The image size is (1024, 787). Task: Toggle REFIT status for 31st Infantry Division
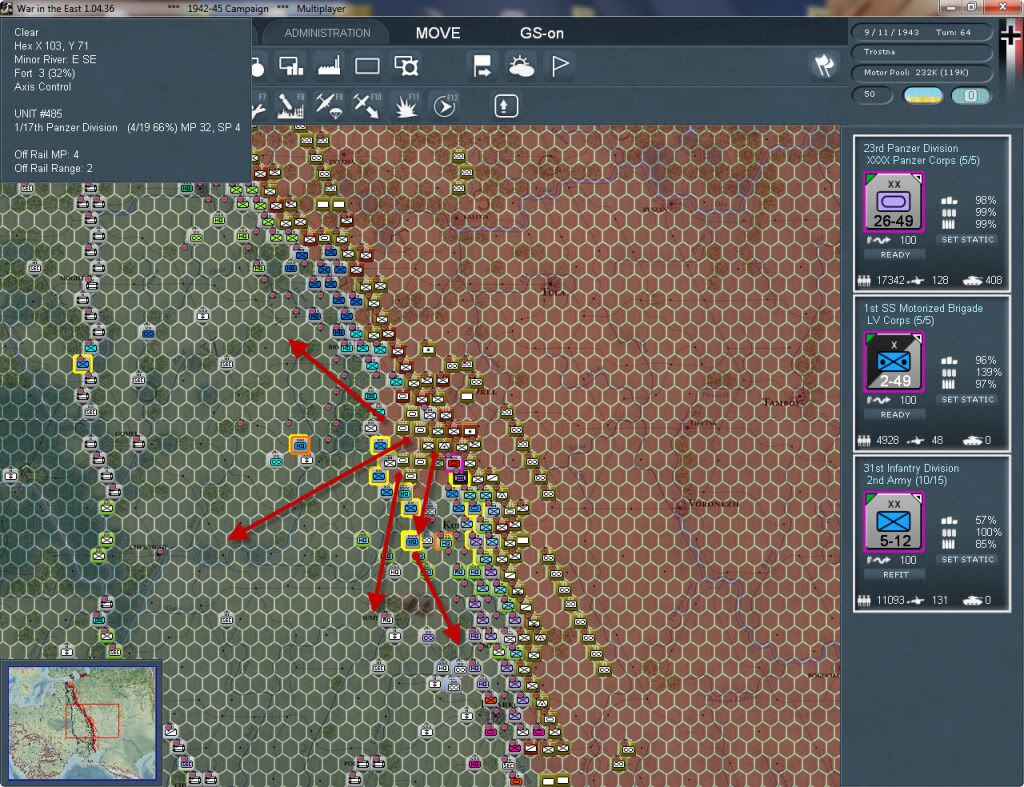pyautogui.click(x=895, y=575)
